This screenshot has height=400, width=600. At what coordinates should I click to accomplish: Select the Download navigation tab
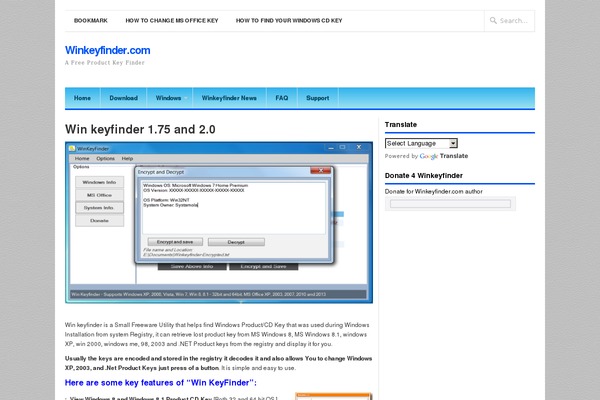(x=123, y=98)
